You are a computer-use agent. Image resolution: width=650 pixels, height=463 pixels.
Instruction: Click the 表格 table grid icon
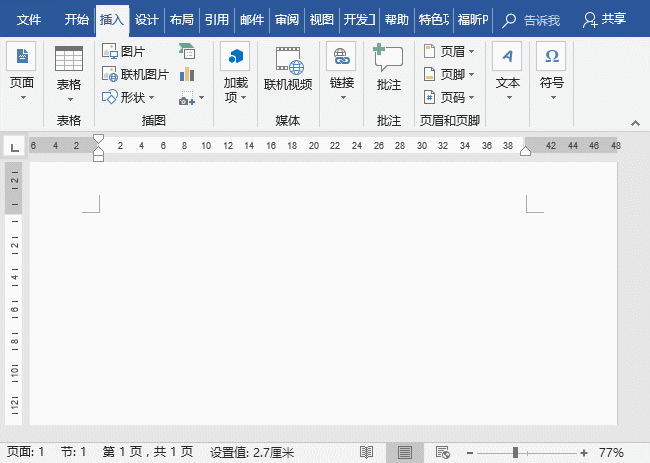point(69,58)
